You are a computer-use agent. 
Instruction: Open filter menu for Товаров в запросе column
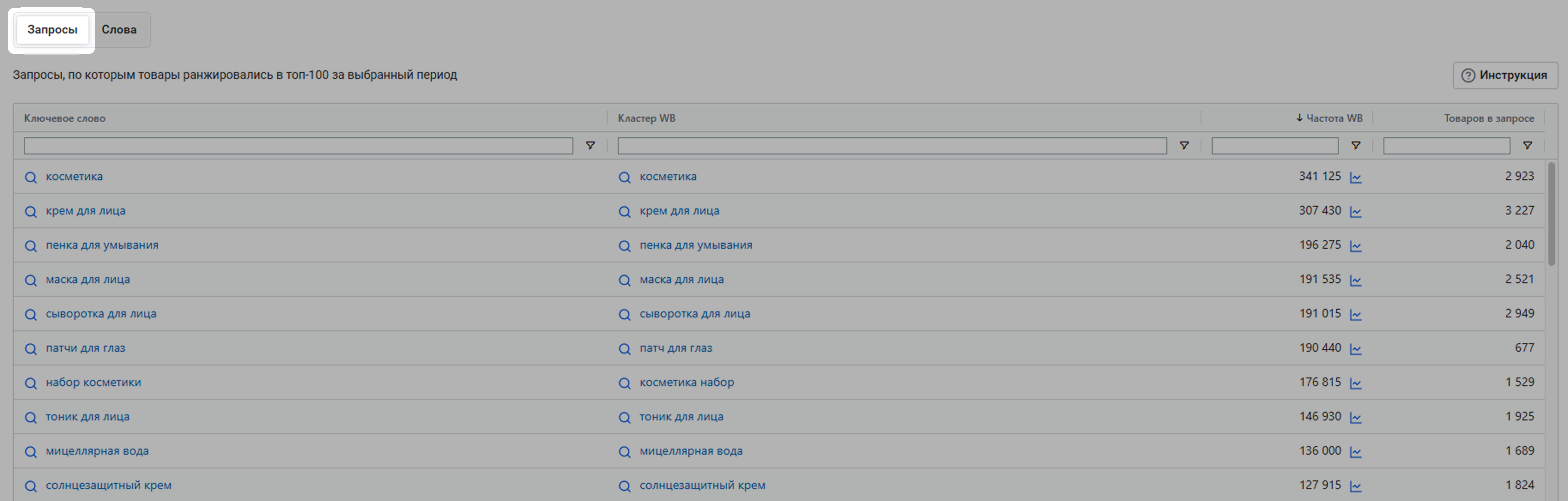(1527, 145)
